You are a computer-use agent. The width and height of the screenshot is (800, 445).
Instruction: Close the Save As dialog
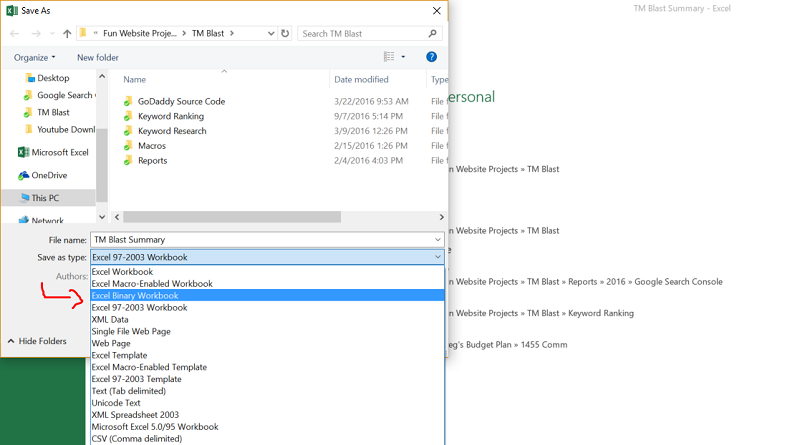pos(437,11)
